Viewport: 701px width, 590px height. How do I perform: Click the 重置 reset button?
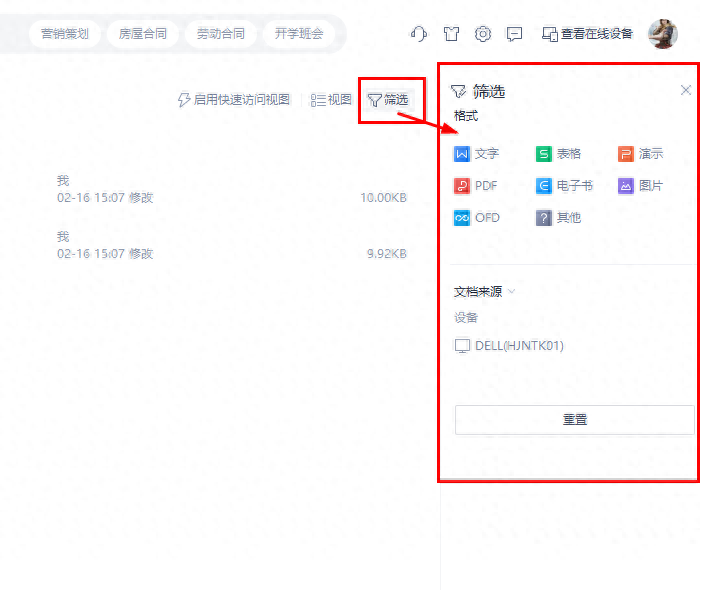(x=574, y=420)
